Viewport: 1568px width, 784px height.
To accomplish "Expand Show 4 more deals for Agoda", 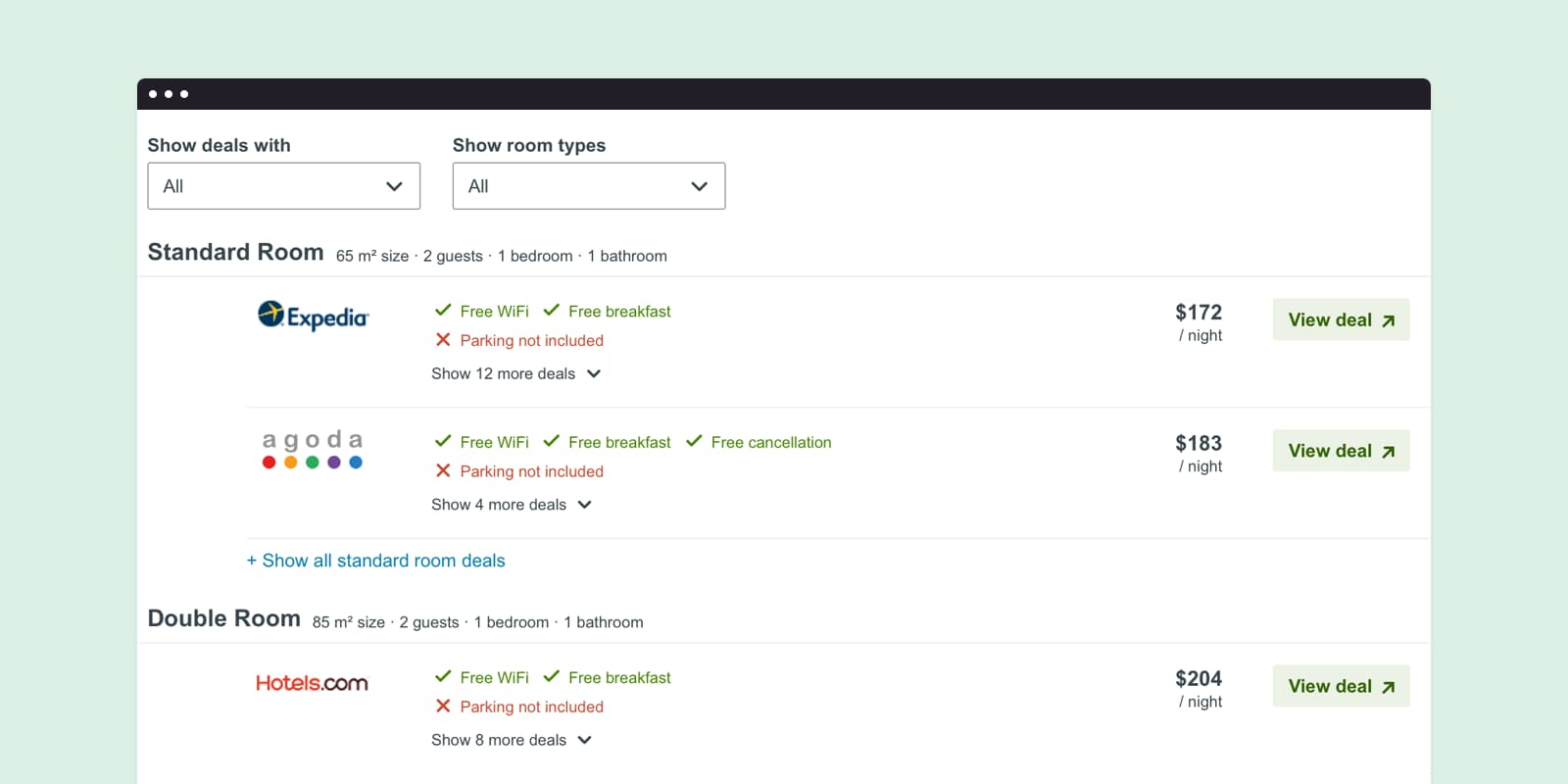I will pos(512,505).
